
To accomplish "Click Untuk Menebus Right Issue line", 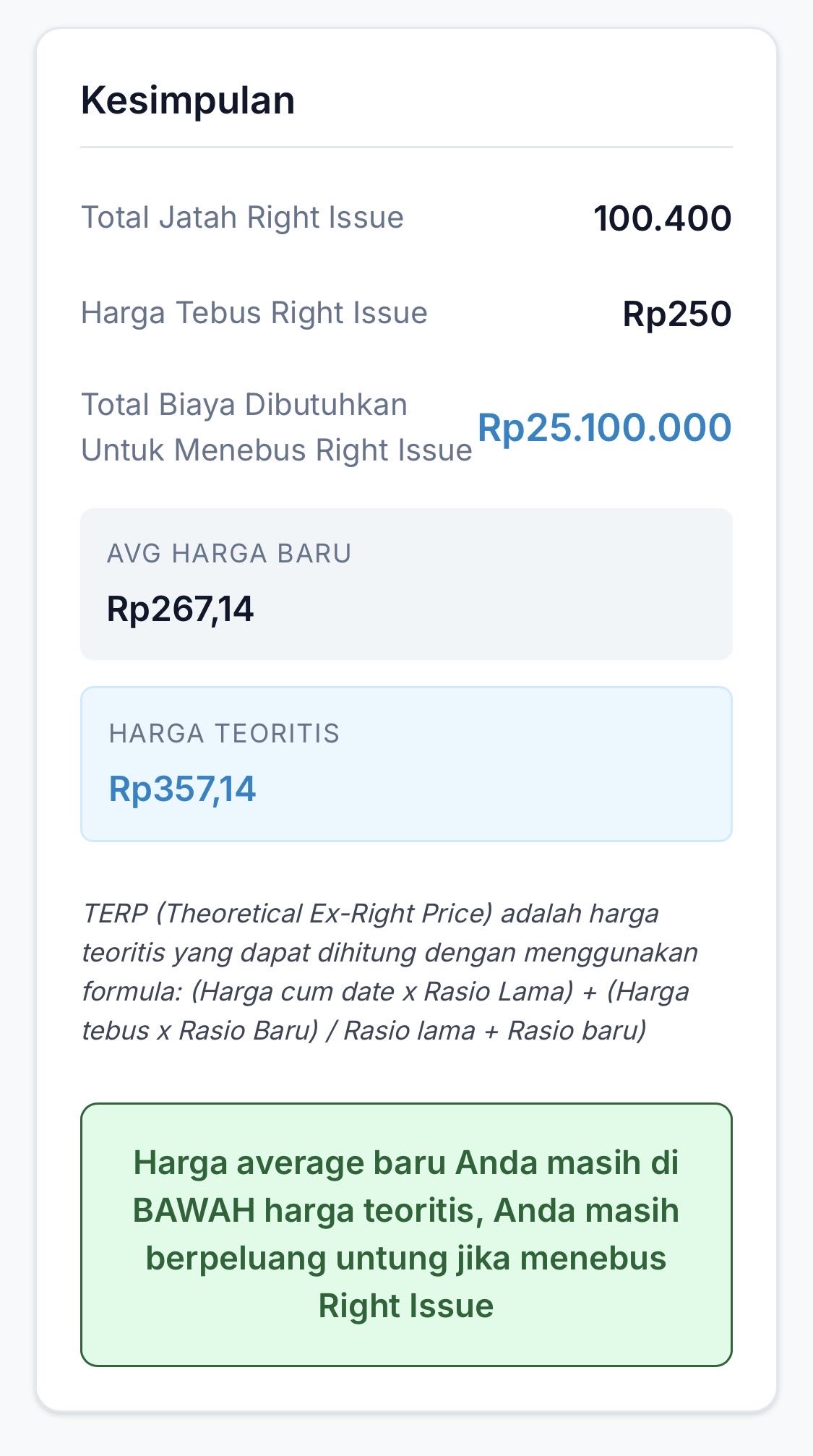I will (x=276, y=450).
